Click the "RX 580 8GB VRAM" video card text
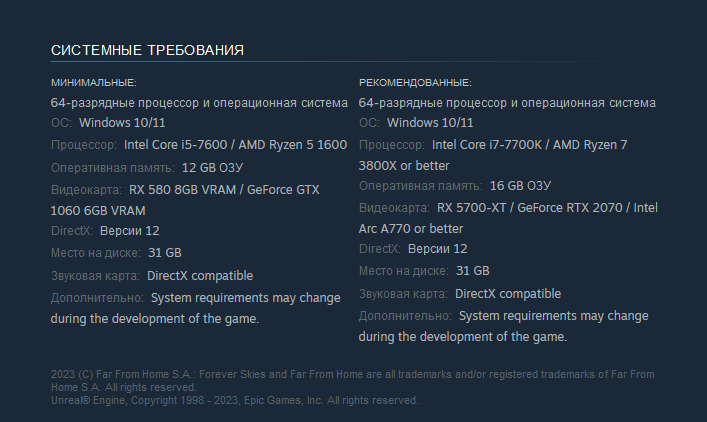707x422 pixels. coord(180,189)
